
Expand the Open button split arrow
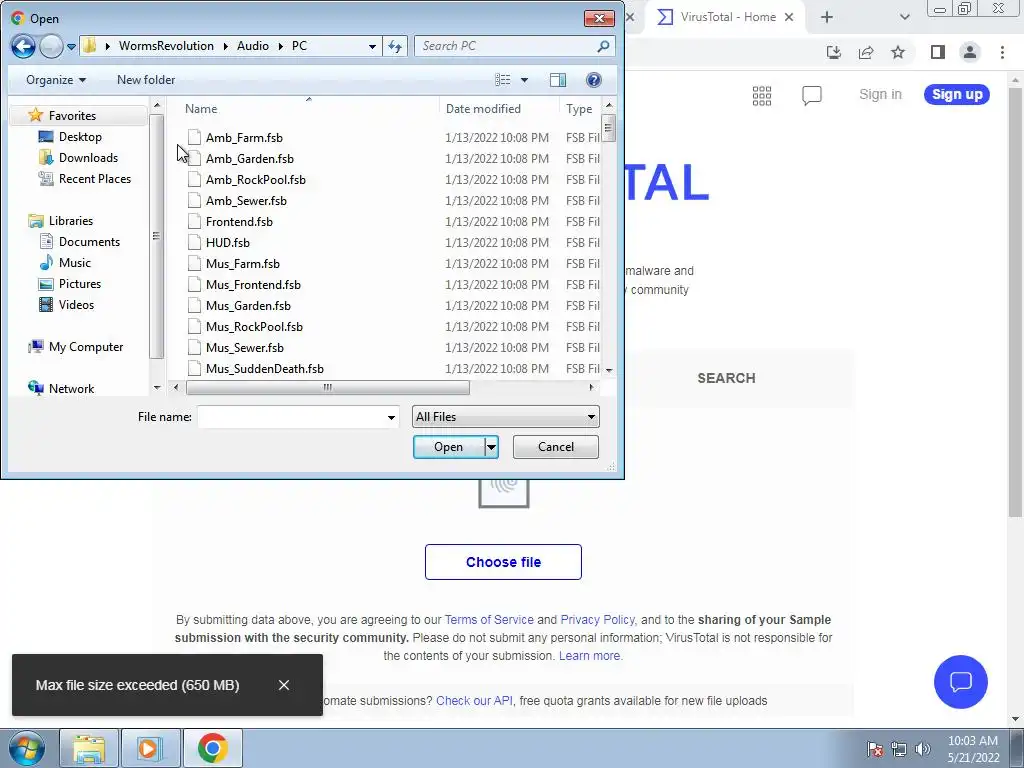click(491, 447)
